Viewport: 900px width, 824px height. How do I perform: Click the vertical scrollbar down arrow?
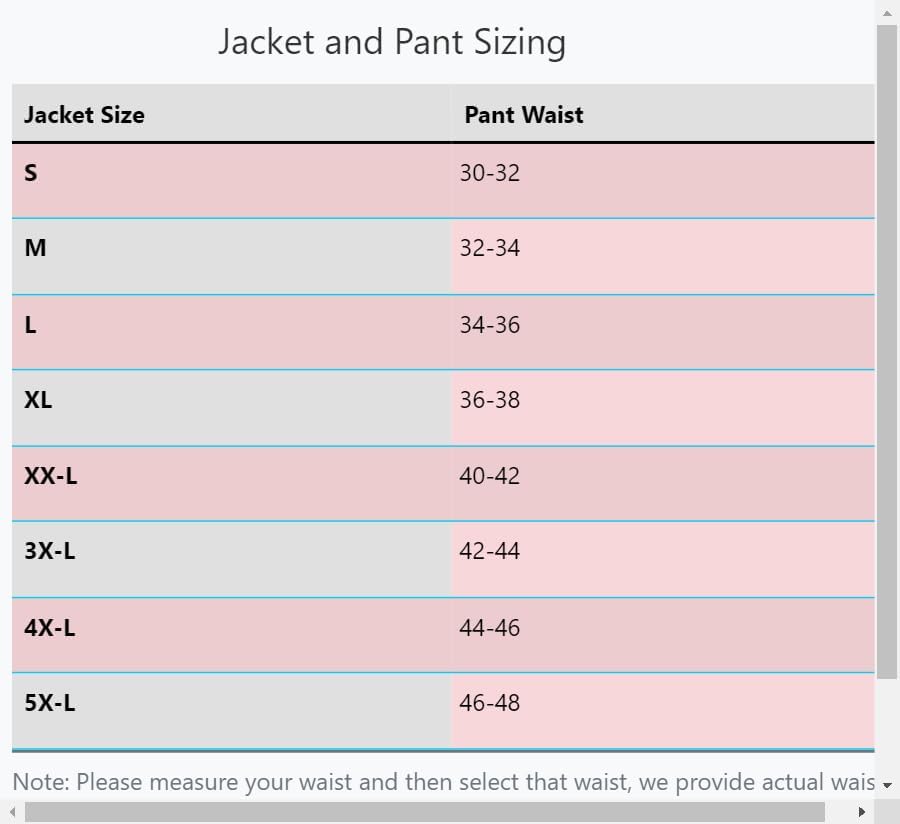point(887,785)
